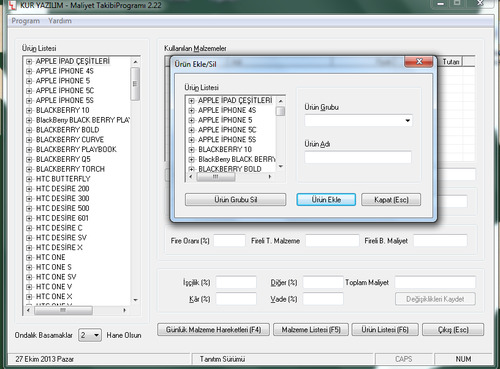Select HTC DESİRE SV item
This screenshot has height=369, width=500.
pos(61,238)
